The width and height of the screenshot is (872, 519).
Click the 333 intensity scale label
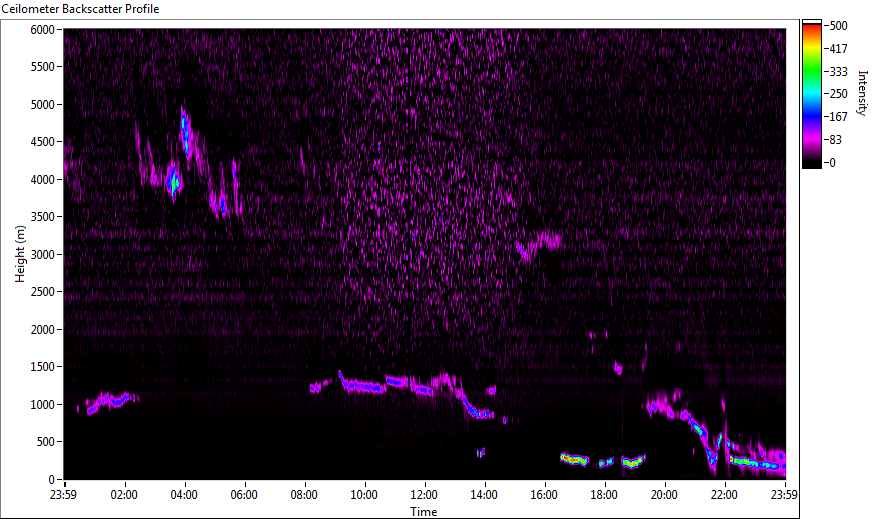pos(838,71)
